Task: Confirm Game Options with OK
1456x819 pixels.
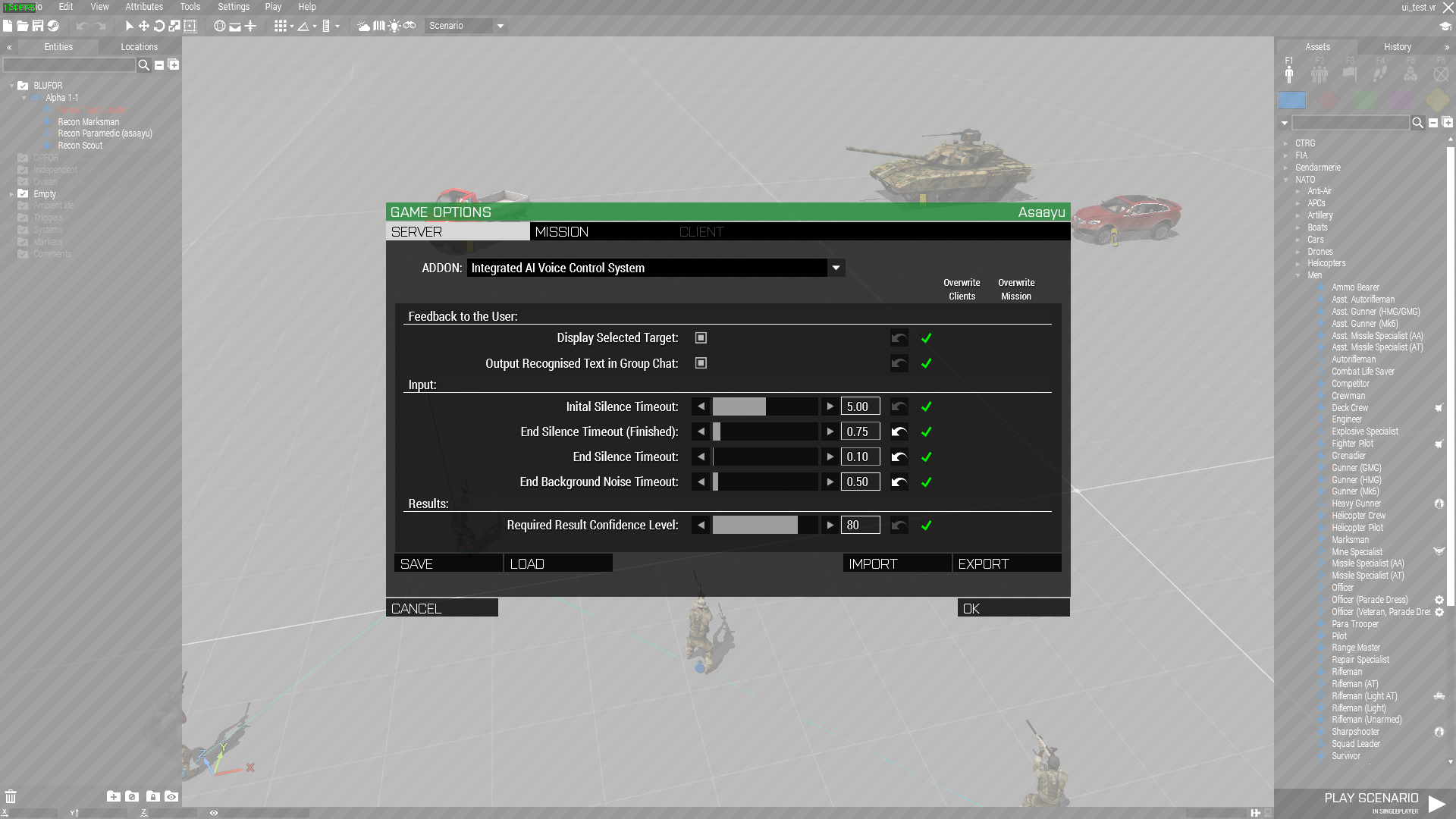Action: pos(1014,608)
